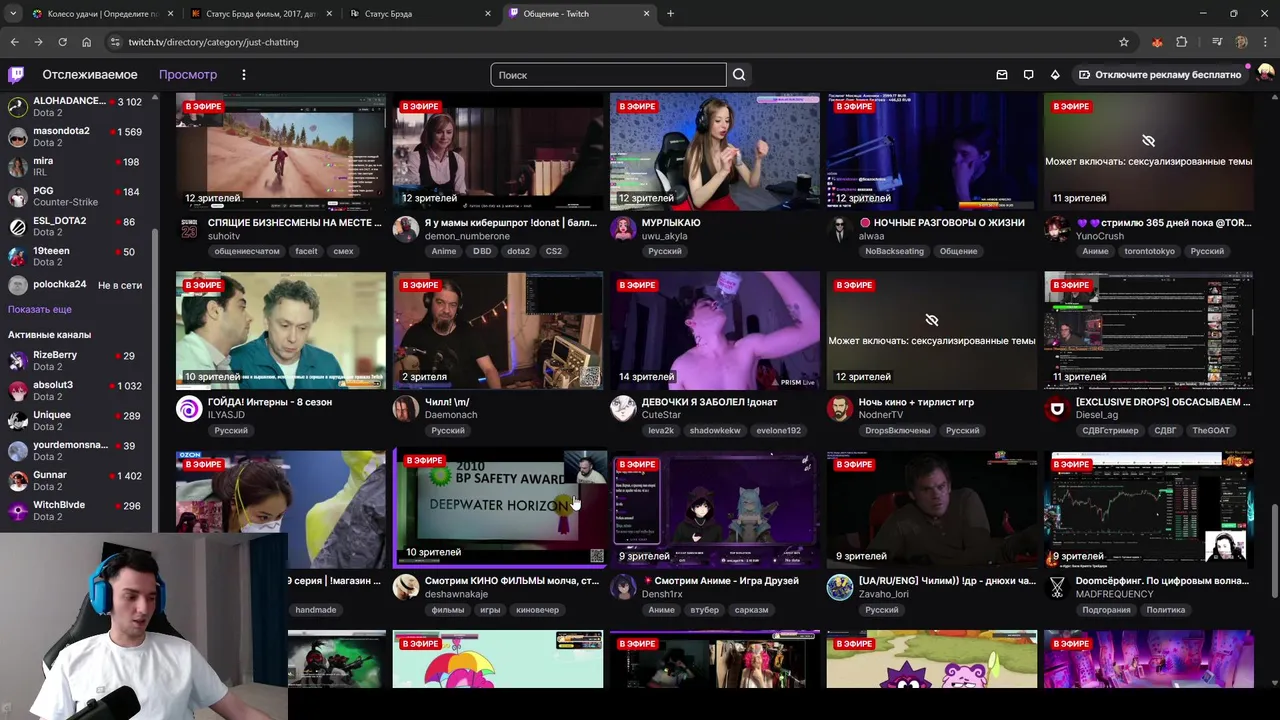Click the search magnifier button
Screen dimensions: 1280x720
739,75
